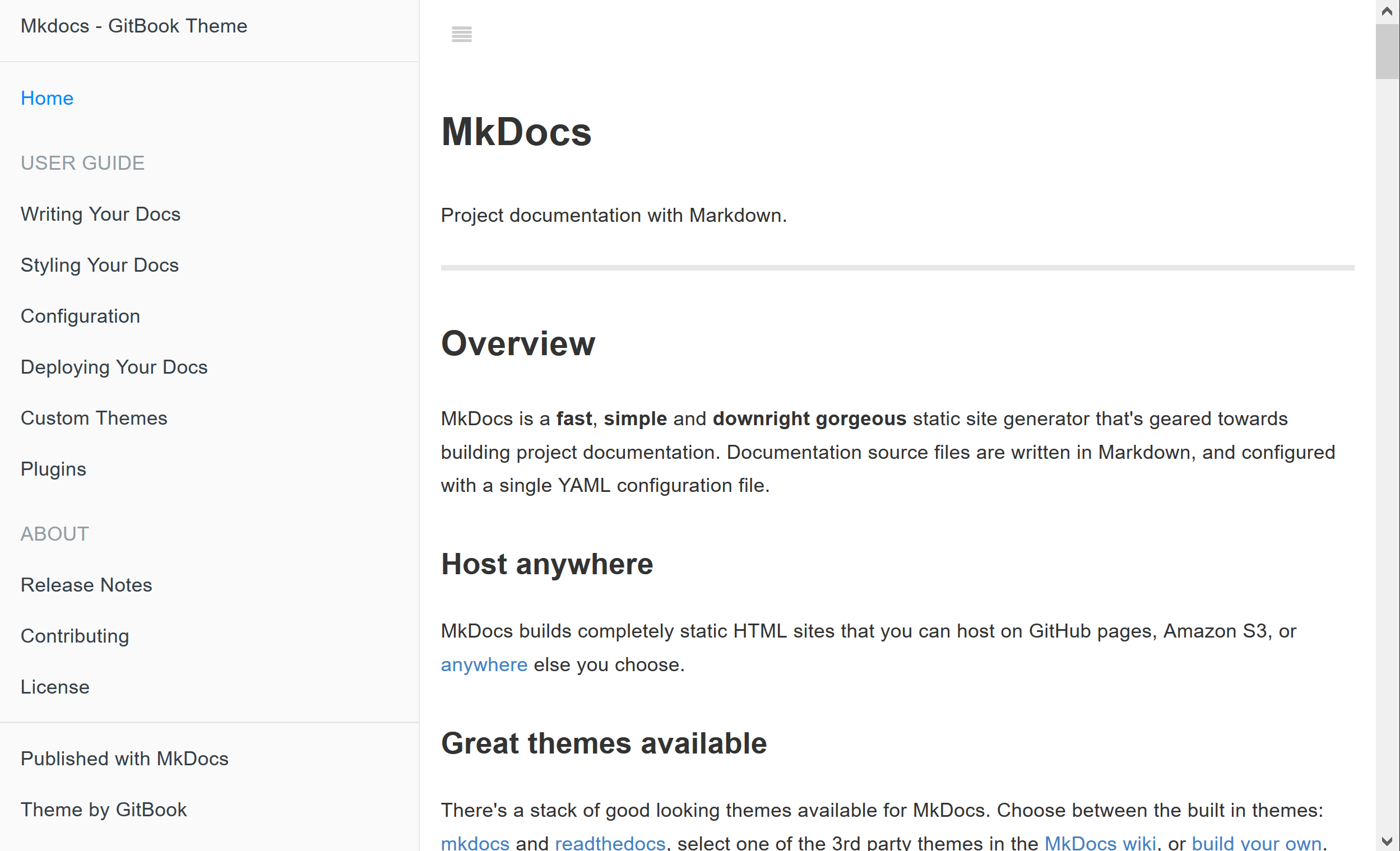Image resolution: width=1400 pixels, height=851 pixels.
Task: Click the Mkdocs - GitBook Theme title
Action: pos(134,26)
